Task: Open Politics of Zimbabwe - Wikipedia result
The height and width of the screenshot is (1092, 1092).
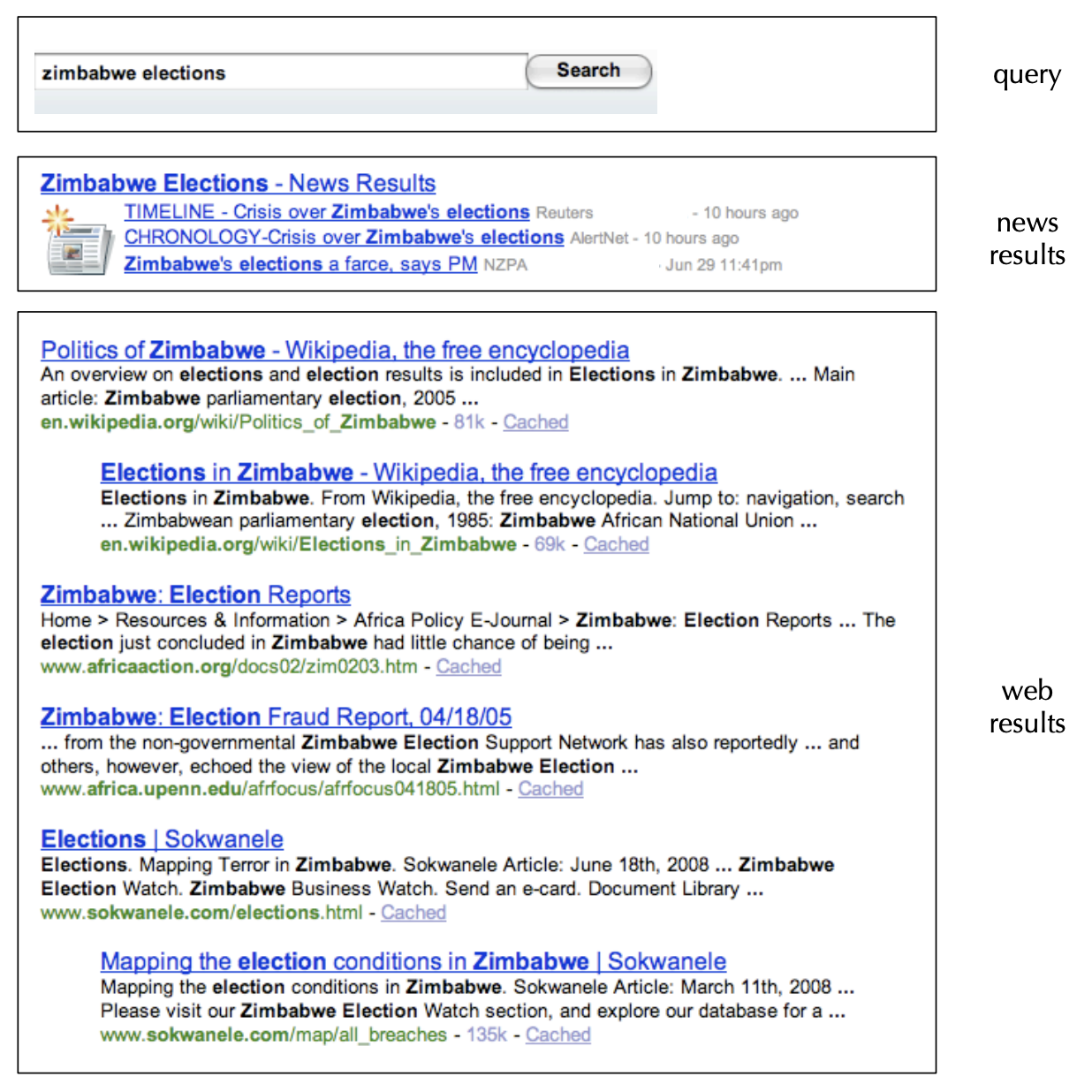Action: [335, 350]
